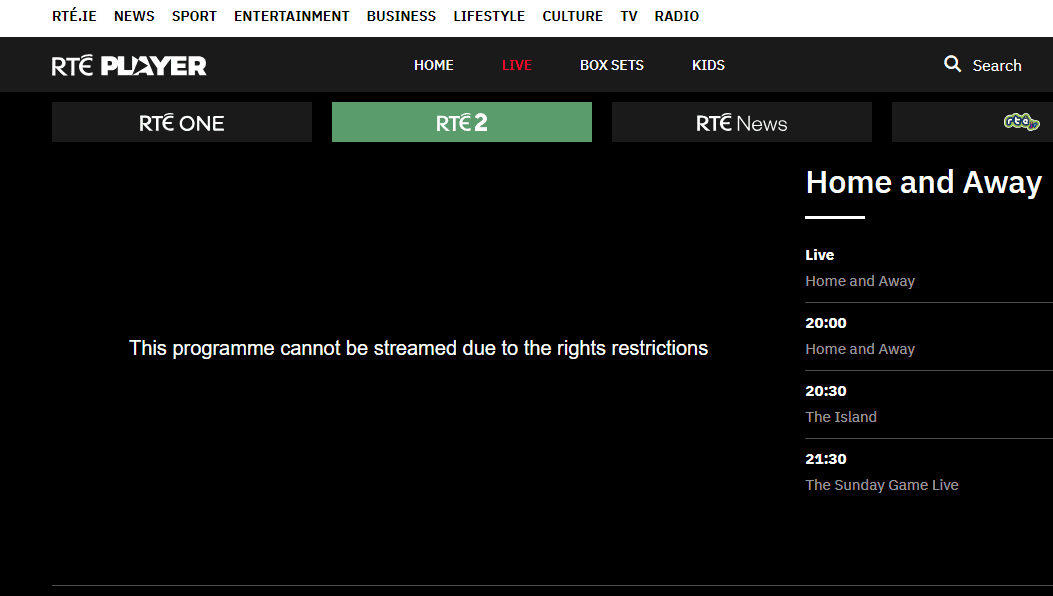Open the ENTERTAINMENT section link
This screenshot has height=596, width=1053.
(291, 16)
